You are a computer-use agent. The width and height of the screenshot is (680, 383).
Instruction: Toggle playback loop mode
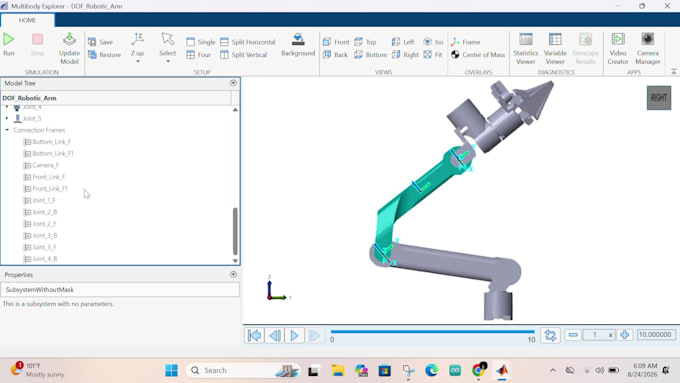click(x=550, y=335)
